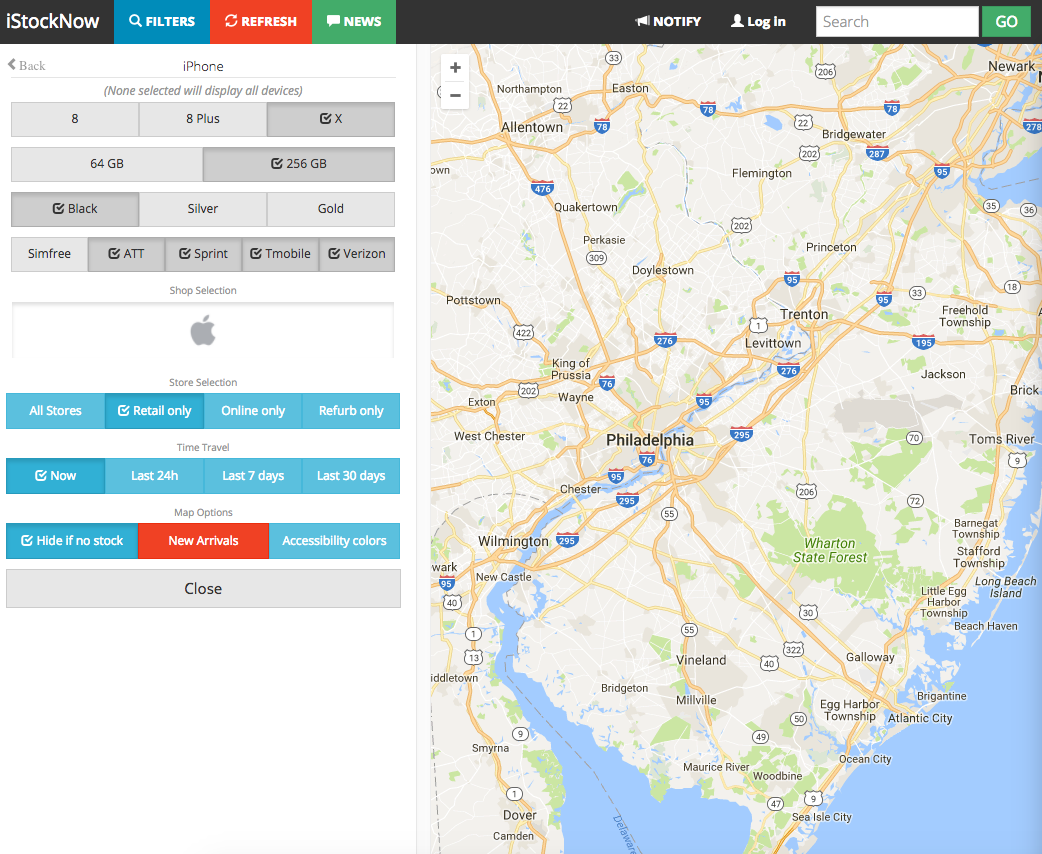Zoom in on the map
Image resolution: width=1042 pixels, height=854 pixels.
[455, 68]
